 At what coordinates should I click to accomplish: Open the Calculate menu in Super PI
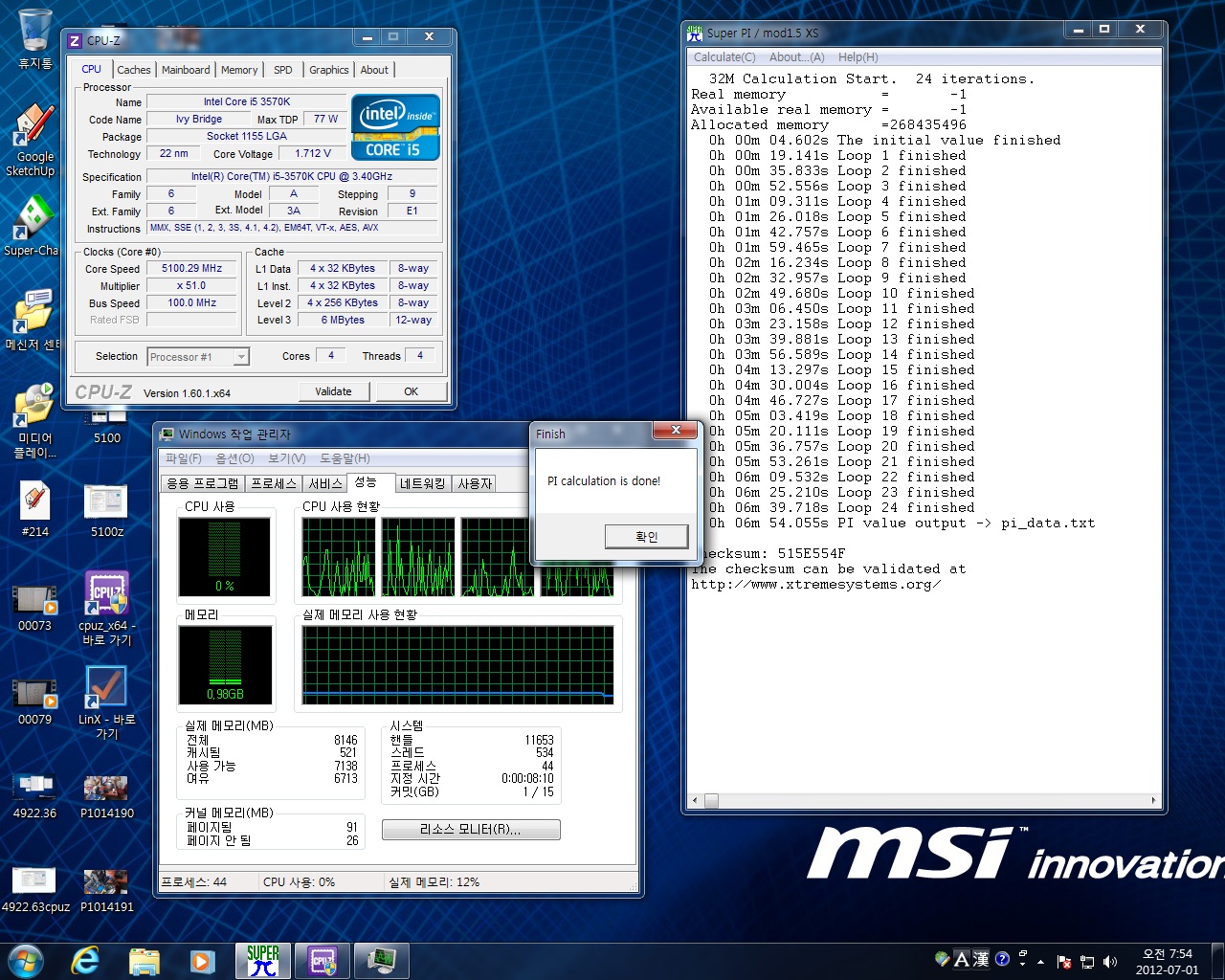(724, 57)
